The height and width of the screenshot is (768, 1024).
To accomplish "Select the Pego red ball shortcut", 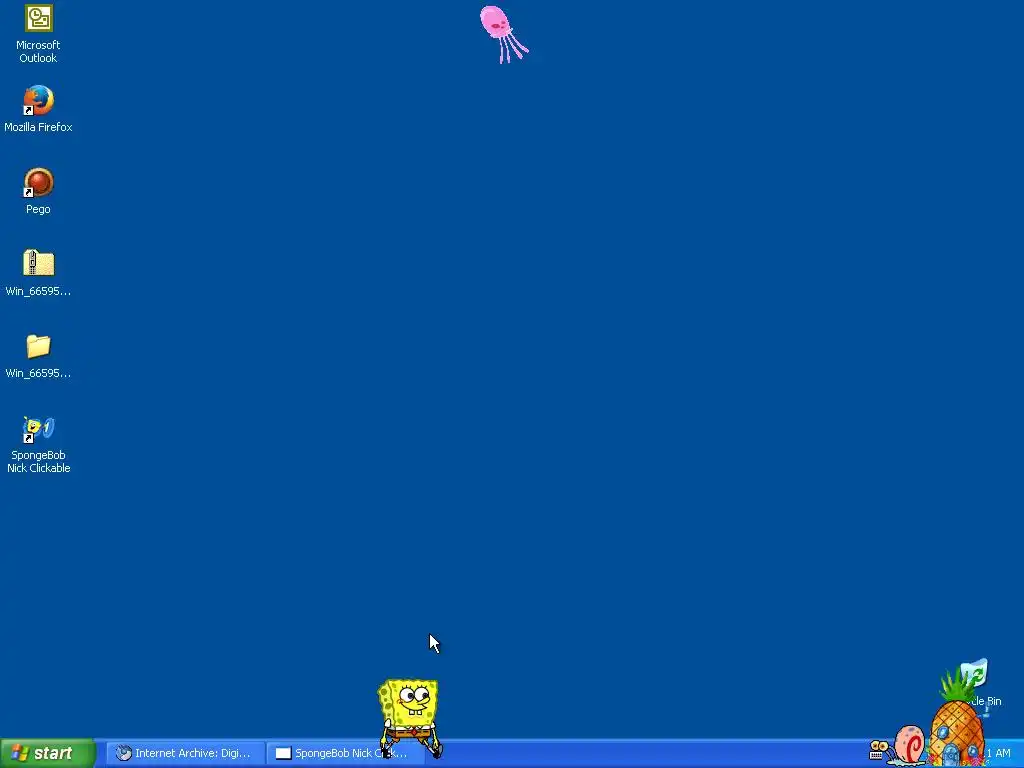I will 39,182.
